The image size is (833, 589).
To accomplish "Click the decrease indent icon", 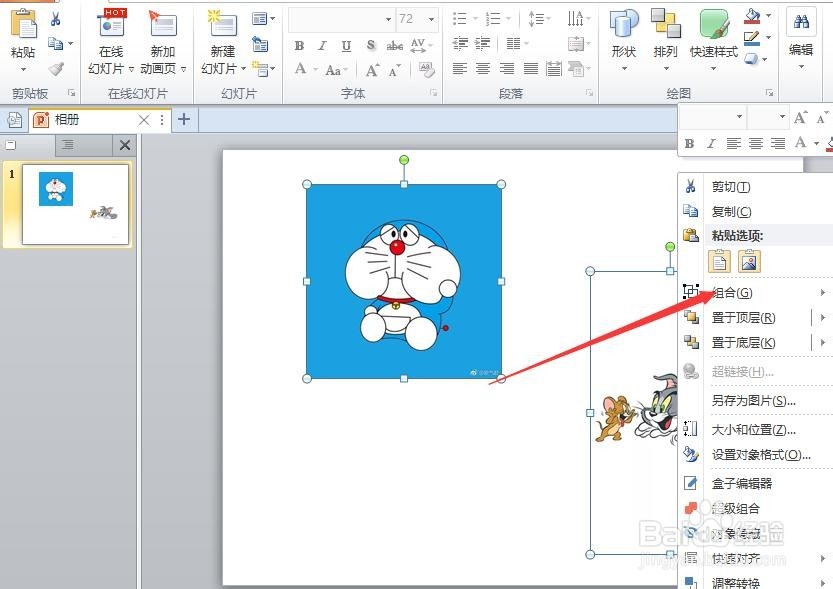I will pos(460,44).
